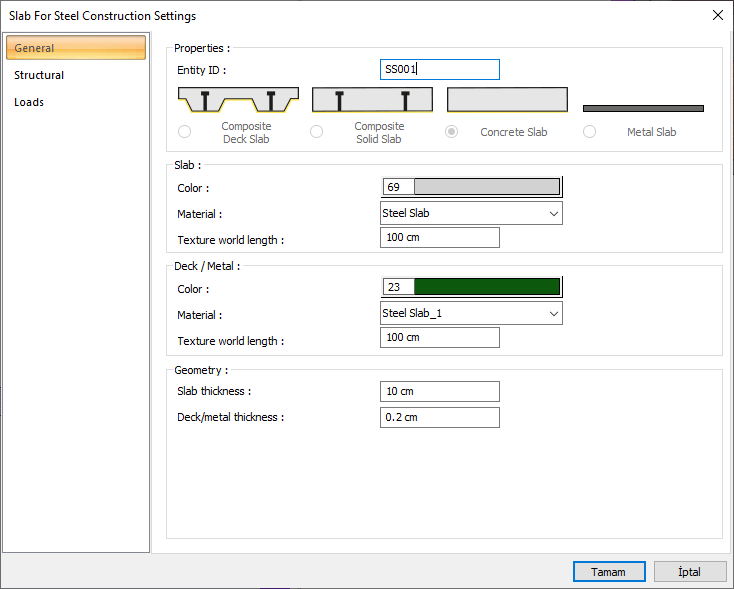Click the Entity ID input field
The width and height of the screenshot is (734, 589).
(440, 69)
